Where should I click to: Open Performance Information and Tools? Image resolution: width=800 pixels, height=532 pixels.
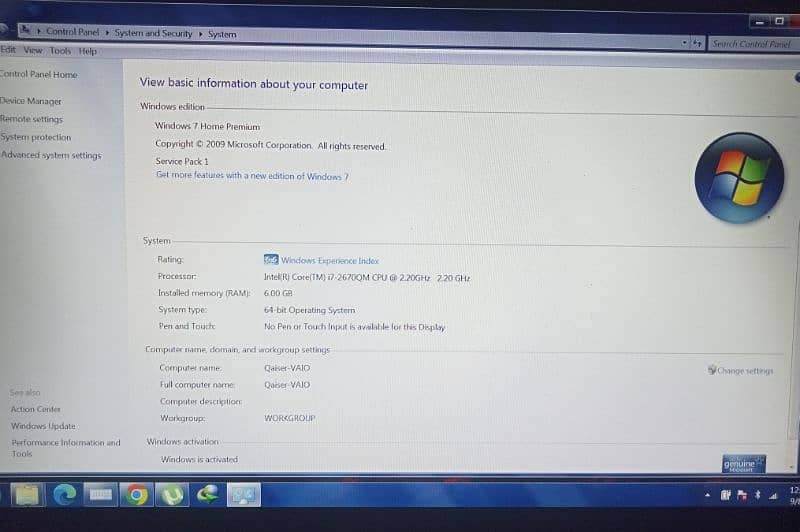(x=66, y=448)
